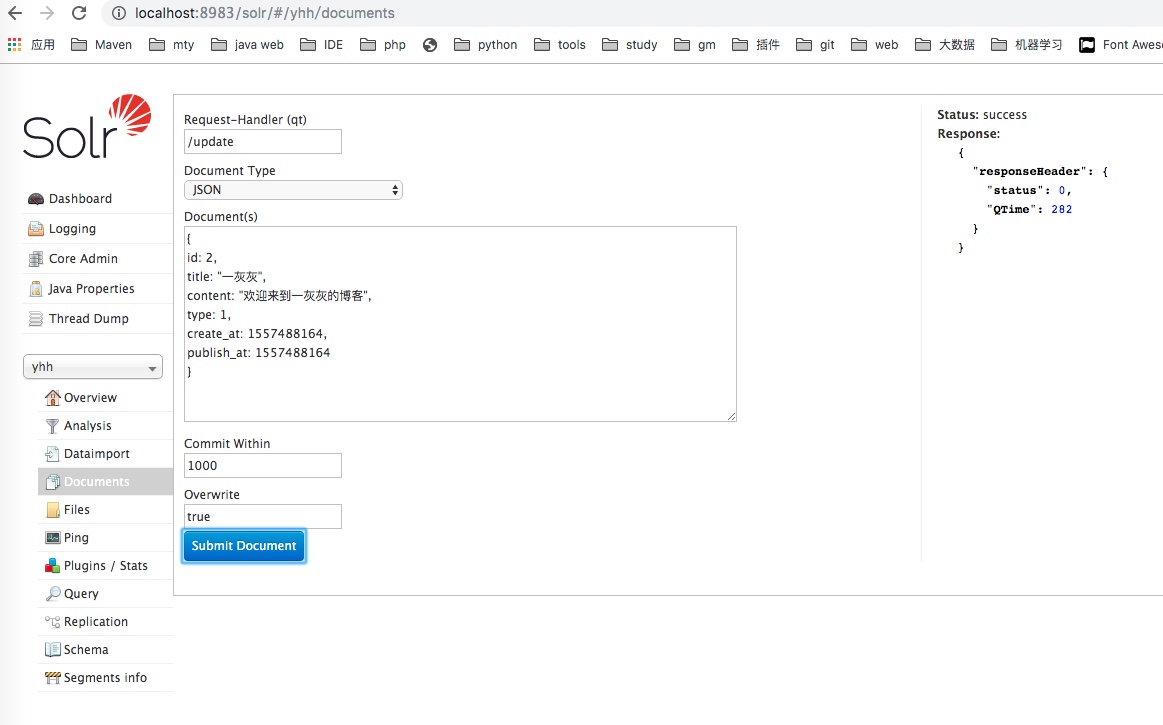
Task: Open Thread Dump via its icon
Action: coord(36,319)
